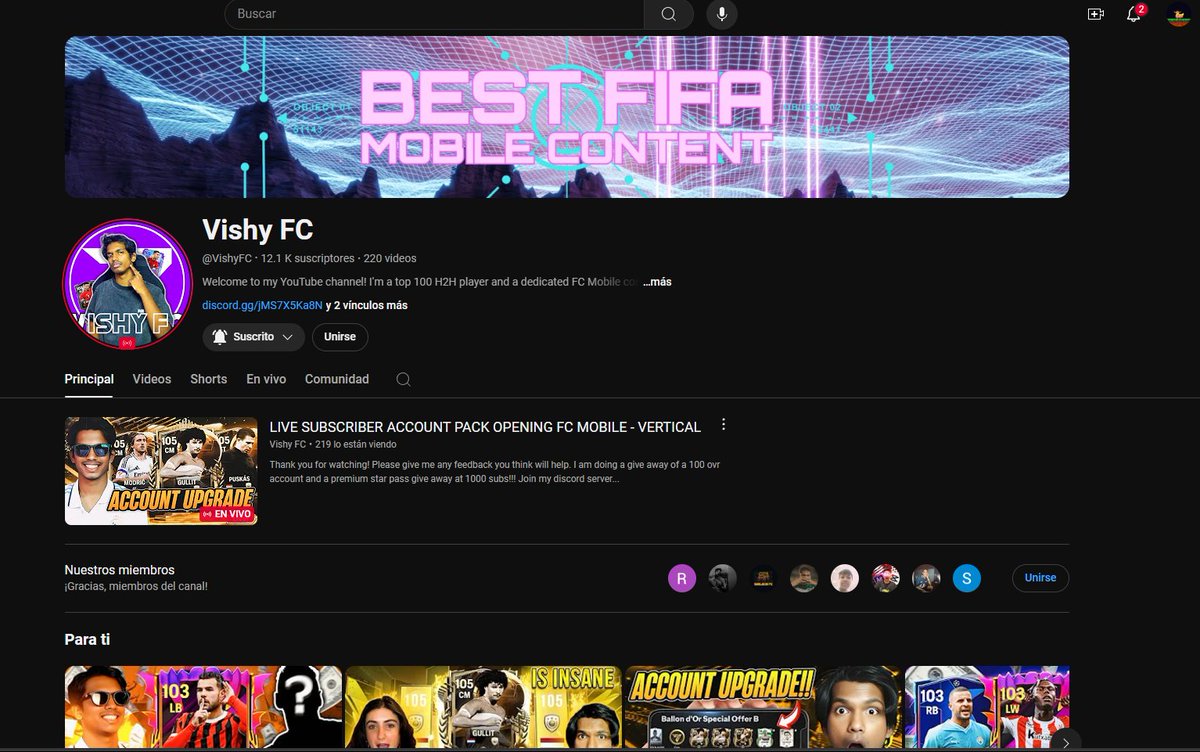Open the Create video icon

1095,14
